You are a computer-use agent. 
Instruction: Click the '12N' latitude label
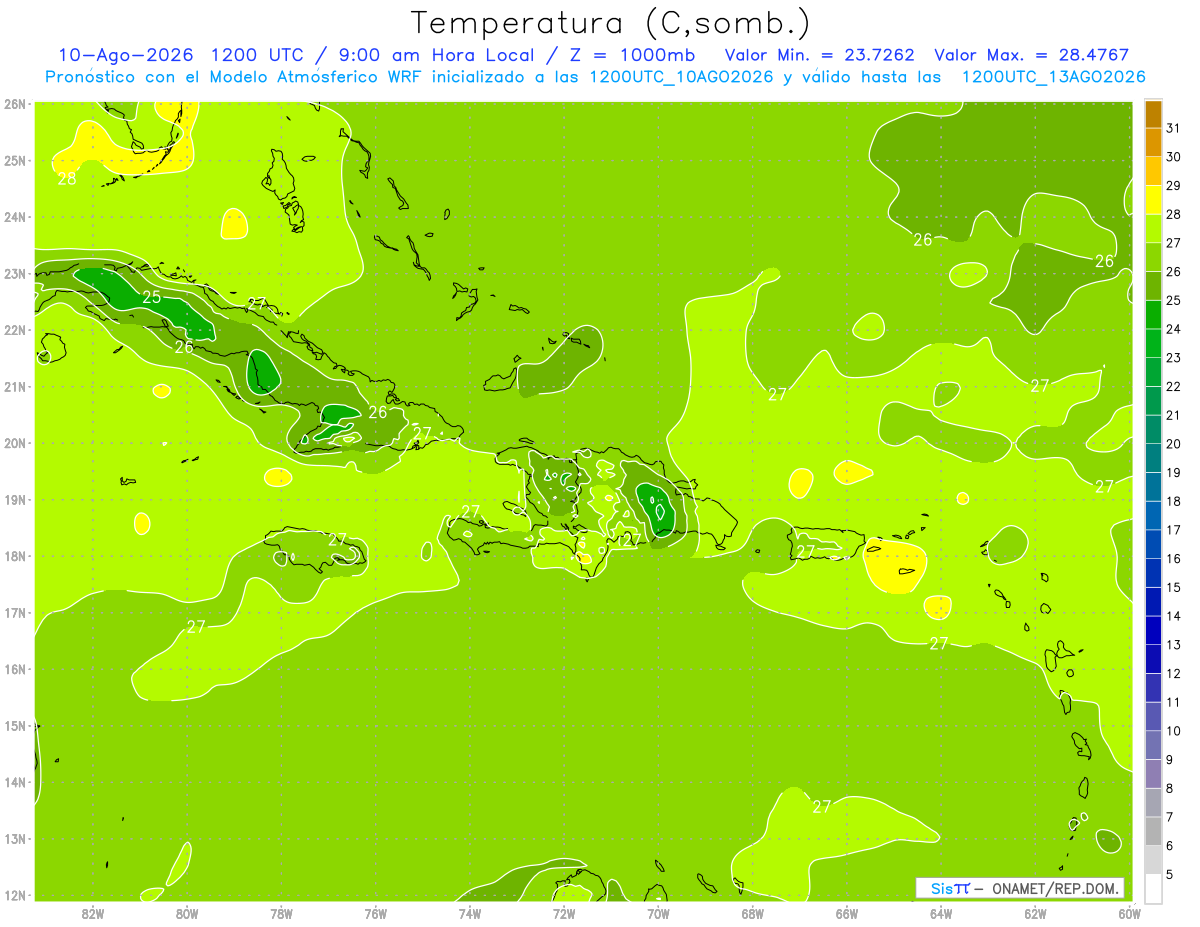16,895
